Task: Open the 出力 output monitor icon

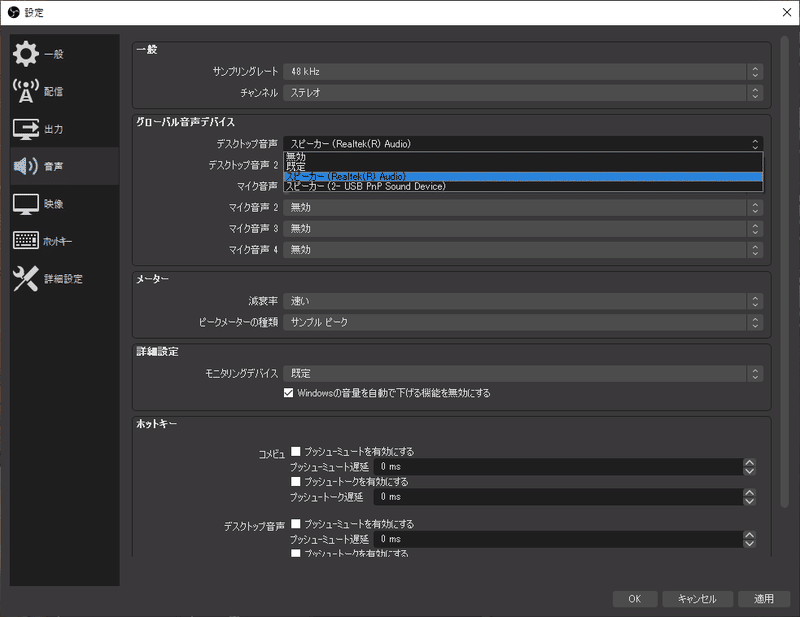Action: [x=26, y=129]
